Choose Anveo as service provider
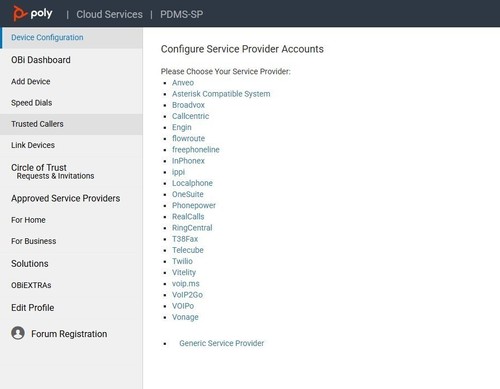This screenshot has width=500, height=389. (x=183, y=83)
